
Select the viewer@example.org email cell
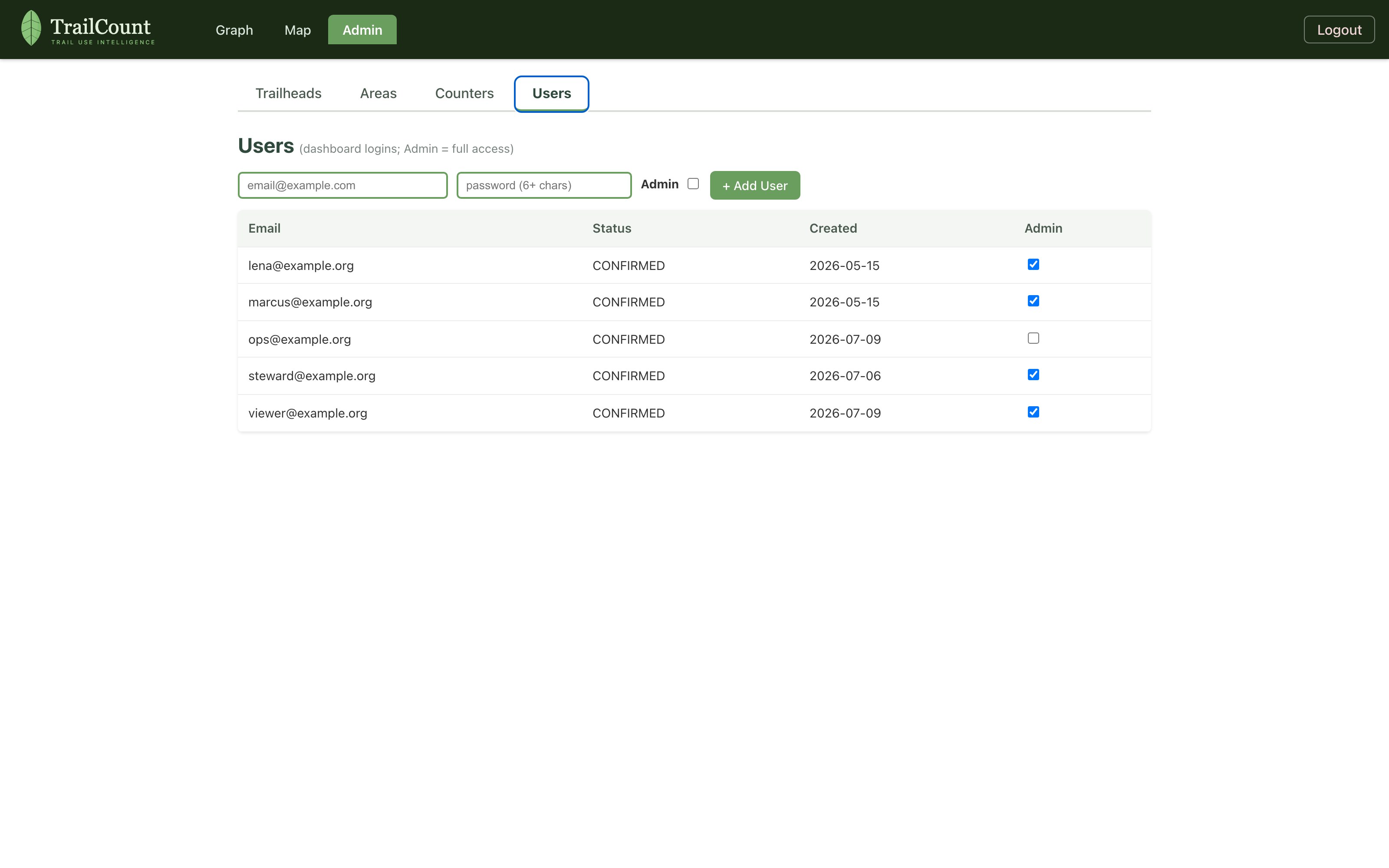click(308, 413)
